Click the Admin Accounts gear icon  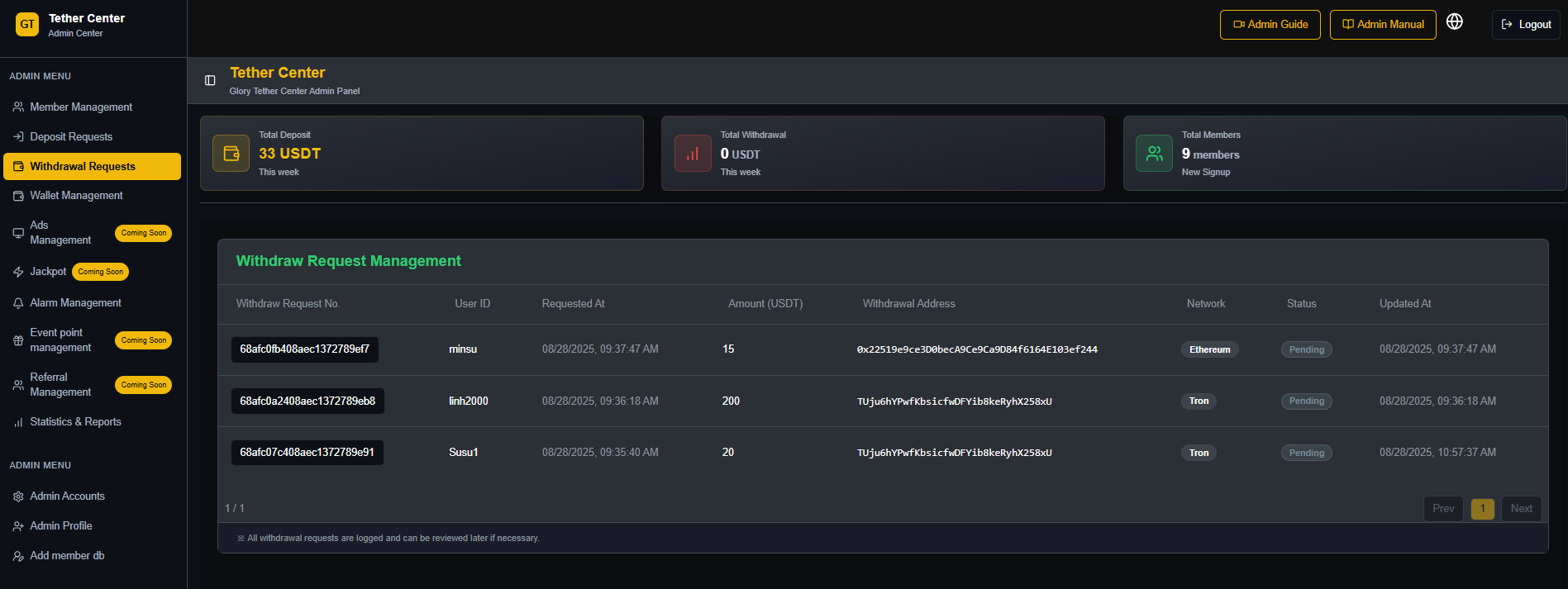[18, 496]
